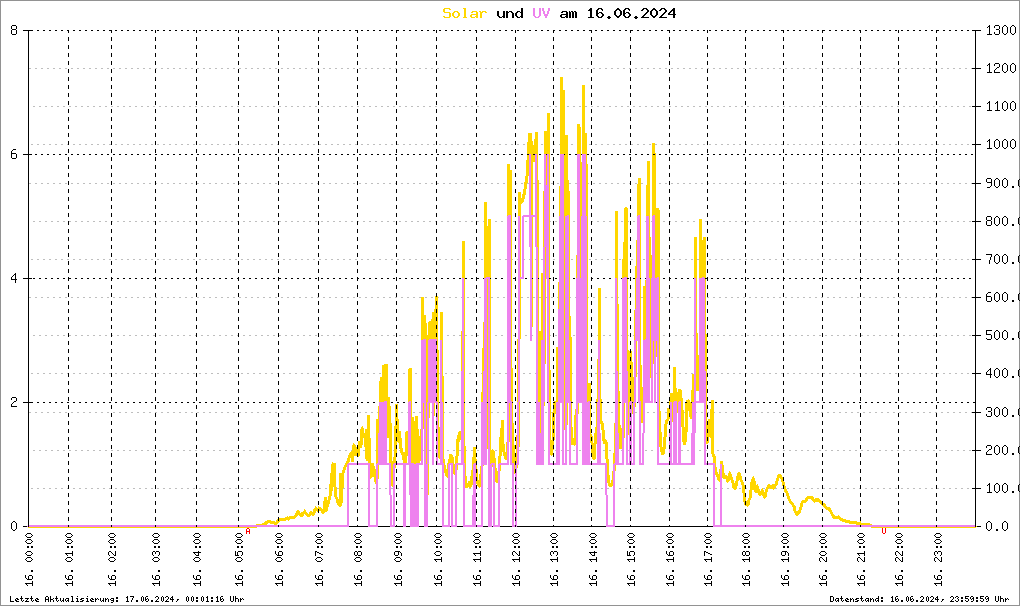Click the time label '16. 20:00'

[x=823, y=559]
